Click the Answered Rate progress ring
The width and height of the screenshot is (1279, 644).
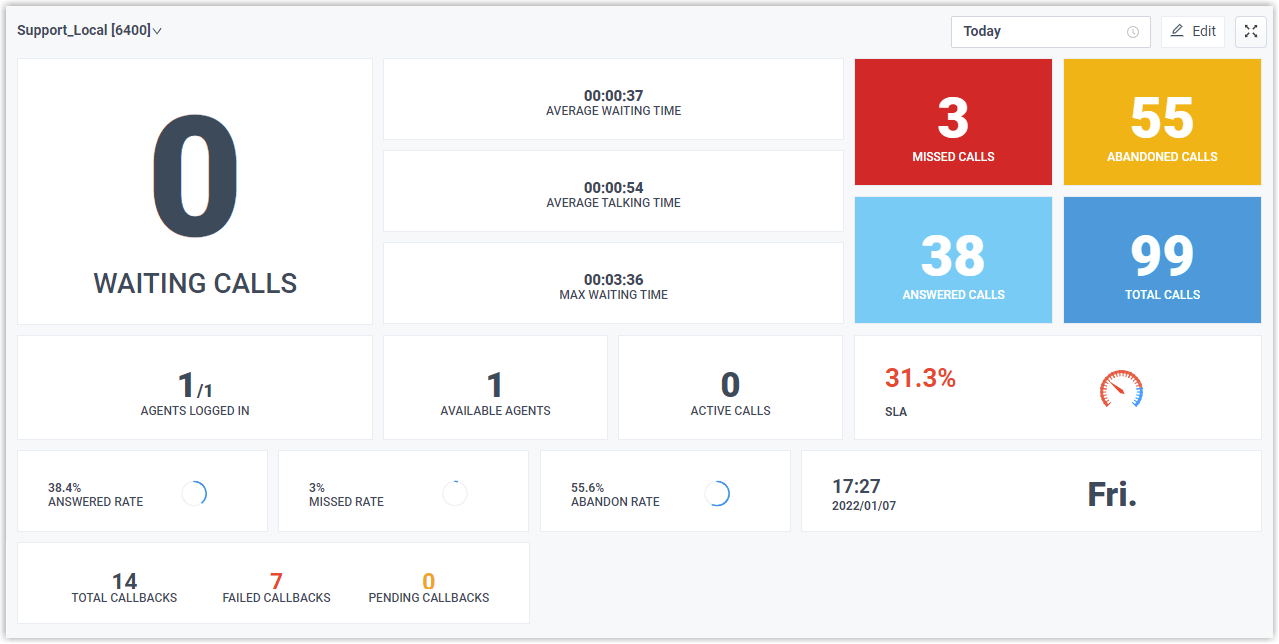[195, 493]
